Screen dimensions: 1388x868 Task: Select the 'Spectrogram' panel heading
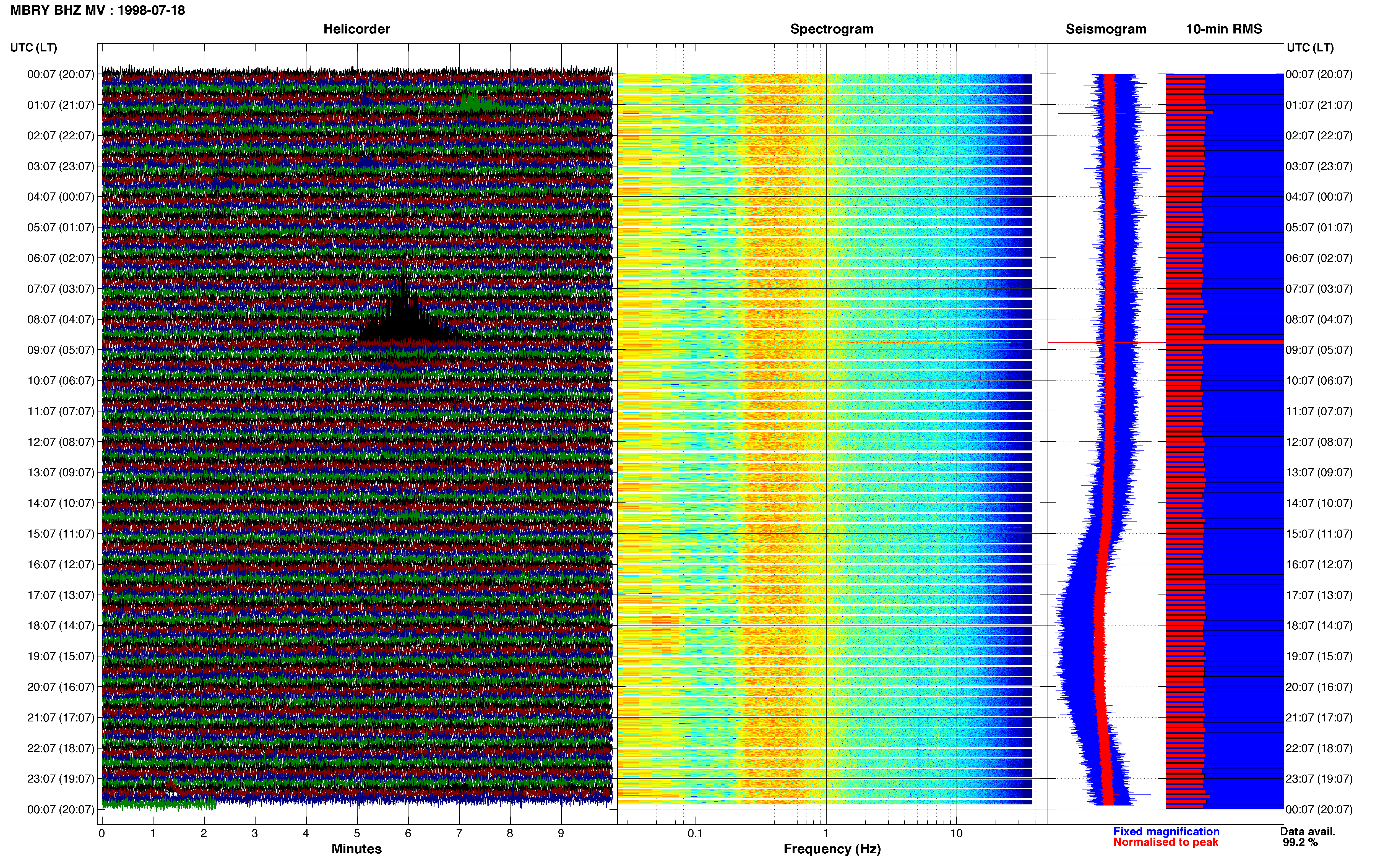[x=832, y=29]
